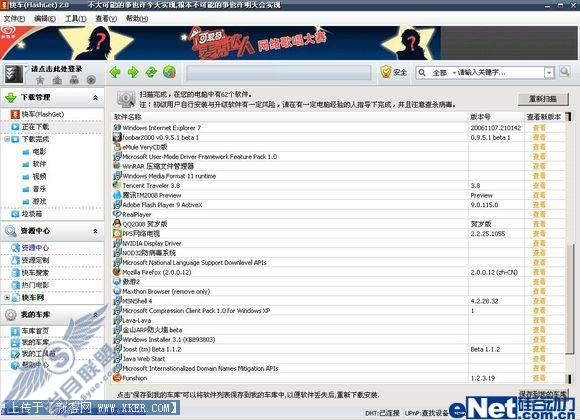Click the singing contest banner advertisement

pos(220,43)
